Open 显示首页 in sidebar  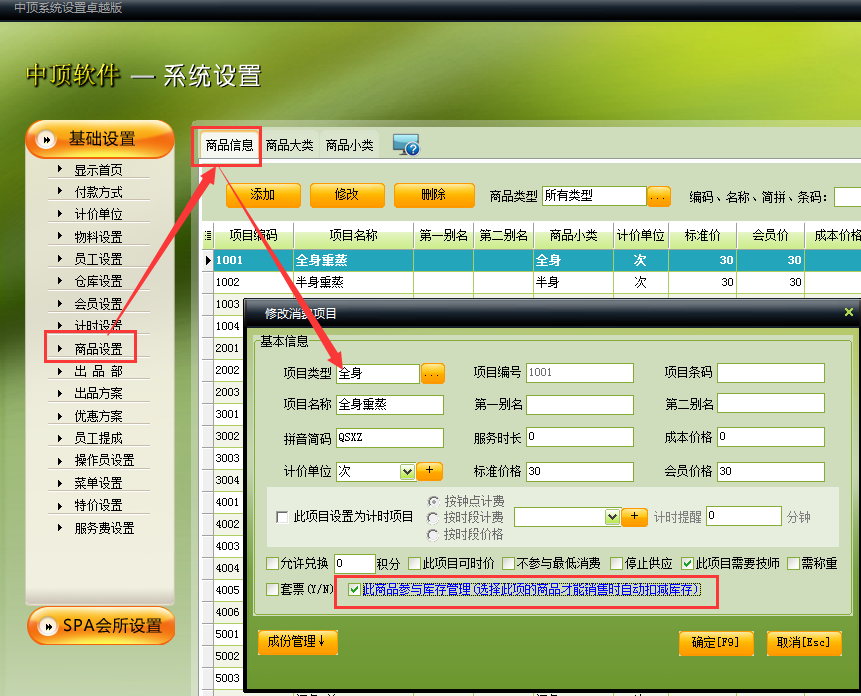(x=98, y=170)
